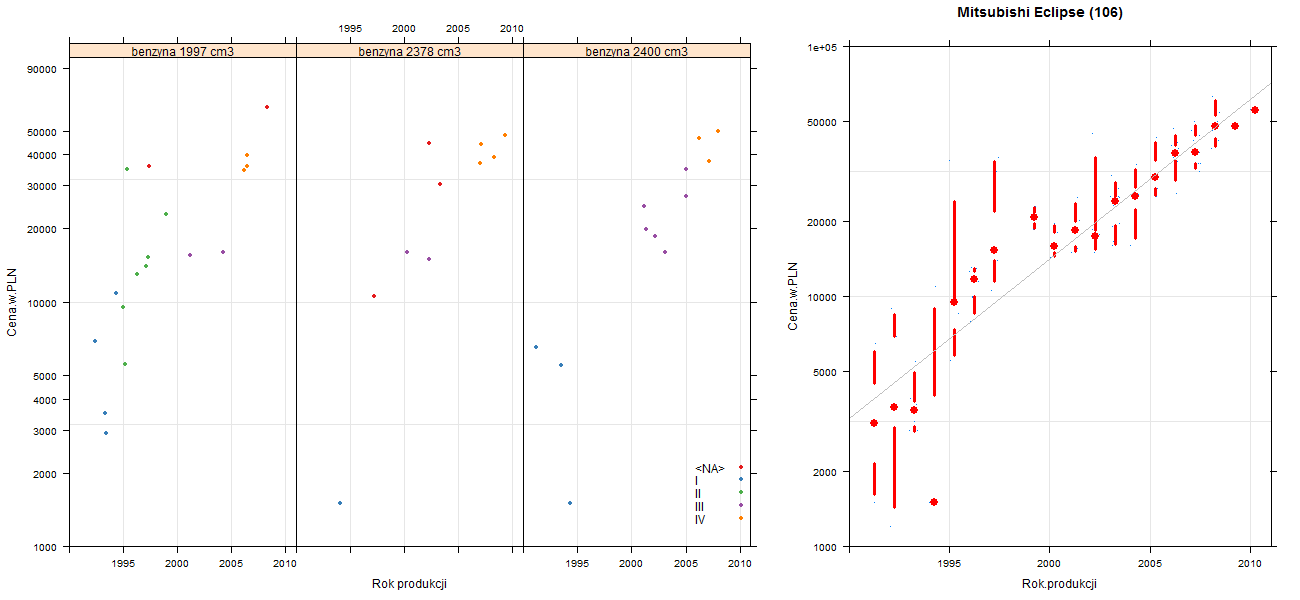
Task: Click the 2005 label above the benzyna 2378 panel
Action: point(458,29)
